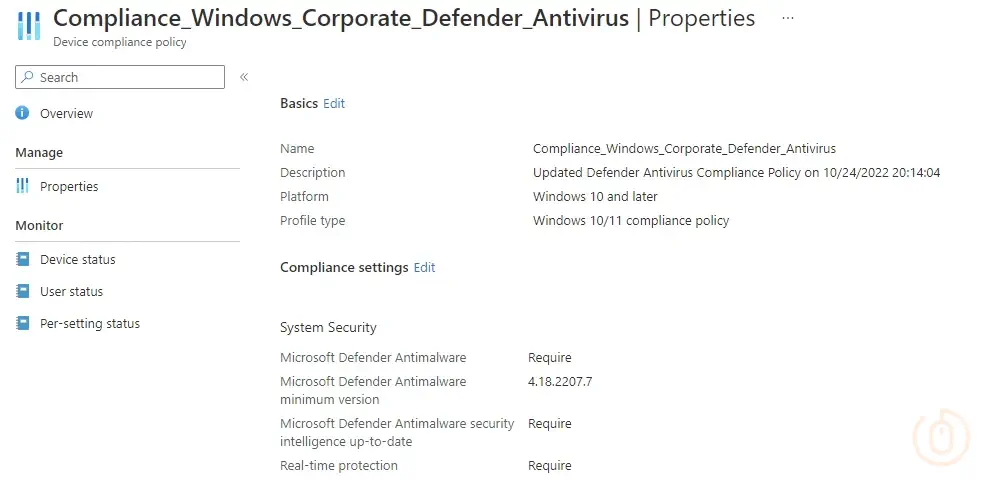Screen dimensions: 990x486
Task: Show Per-setting status report
Action: [90, 324]
